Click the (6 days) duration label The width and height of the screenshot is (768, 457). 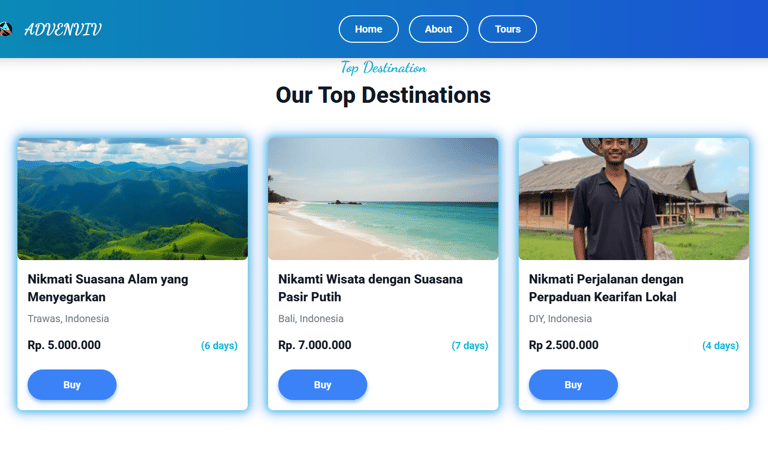click(x=219, y=346)
